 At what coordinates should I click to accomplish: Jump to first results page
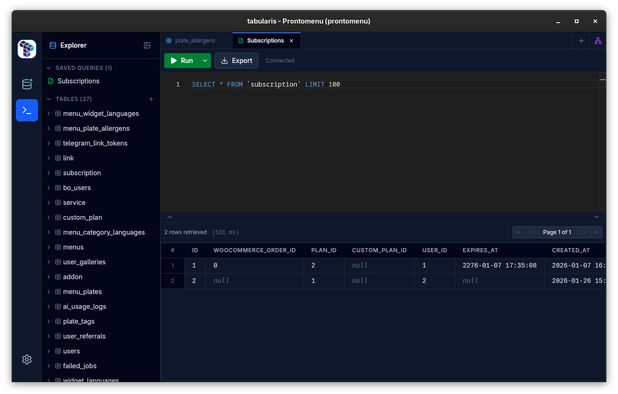(518, 232)
